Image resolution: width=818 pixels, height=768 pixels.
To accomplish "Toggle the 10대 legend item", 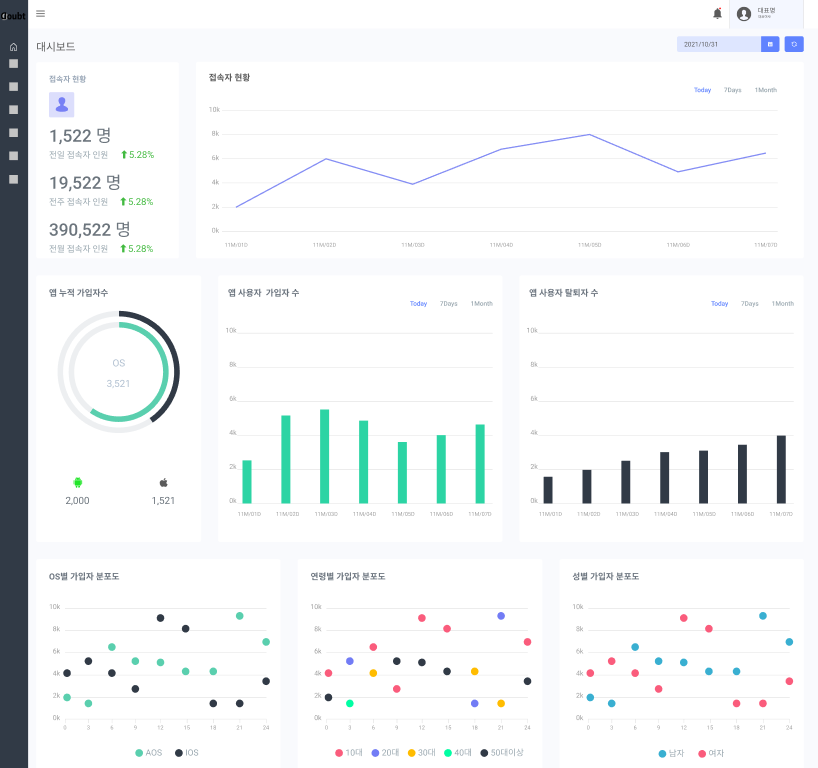I will pyautogui.click(x=348, y=753).
